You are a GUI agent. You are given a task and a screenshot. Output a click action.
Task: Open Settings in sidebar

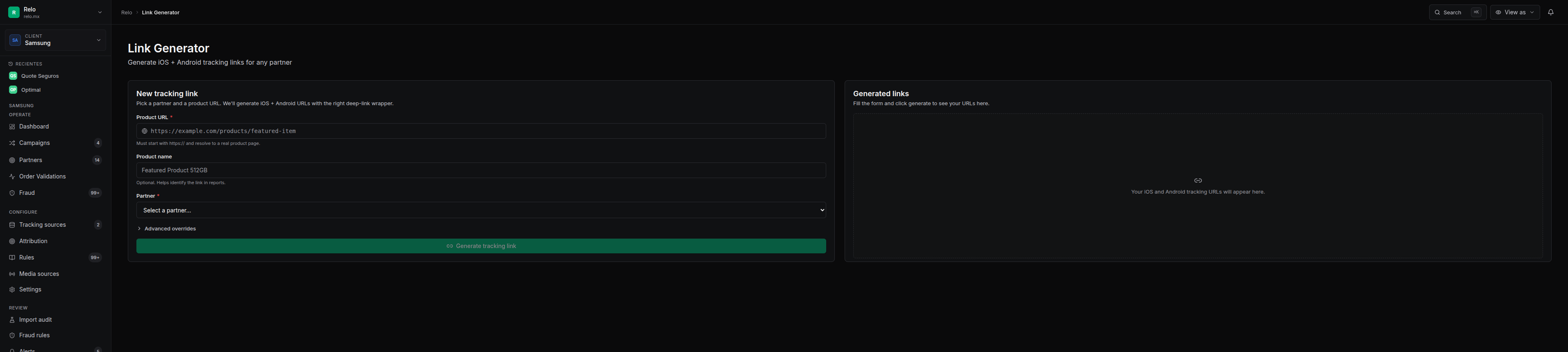point(55,290)
